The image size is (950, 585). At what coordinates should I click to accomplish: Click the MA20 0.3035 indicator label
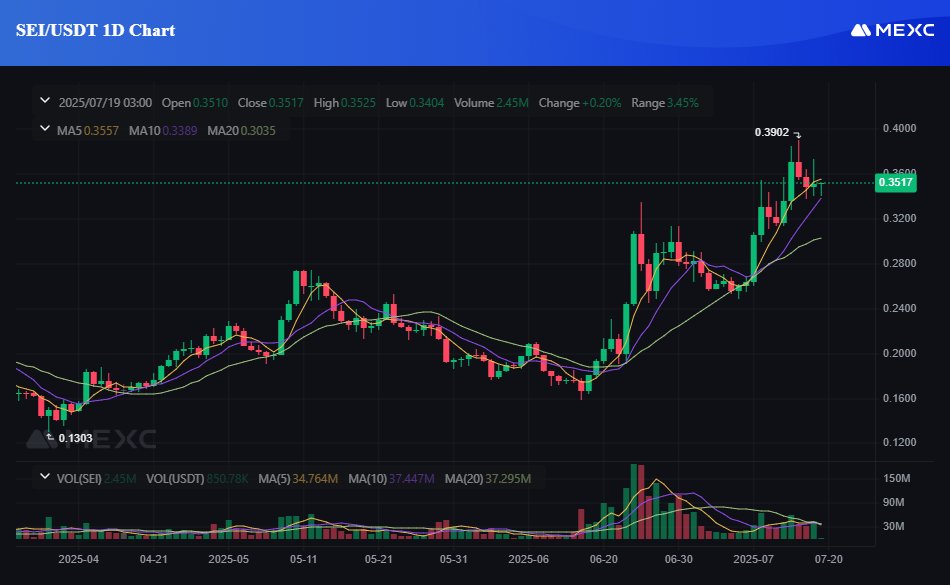[241, 131]
